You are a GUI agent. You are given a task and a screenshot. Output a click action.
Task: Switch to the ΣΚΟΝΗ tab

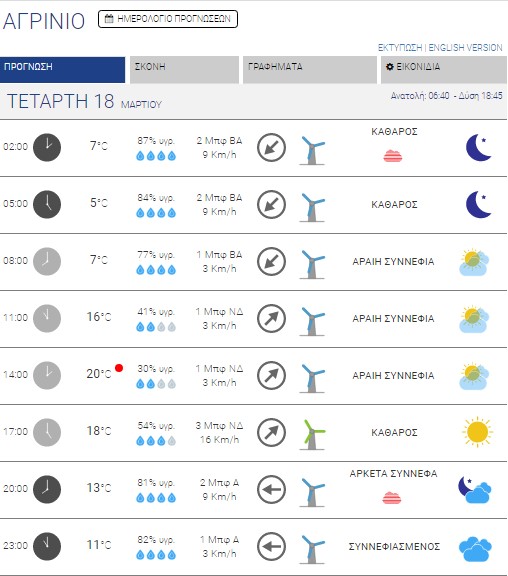(184, 70)
